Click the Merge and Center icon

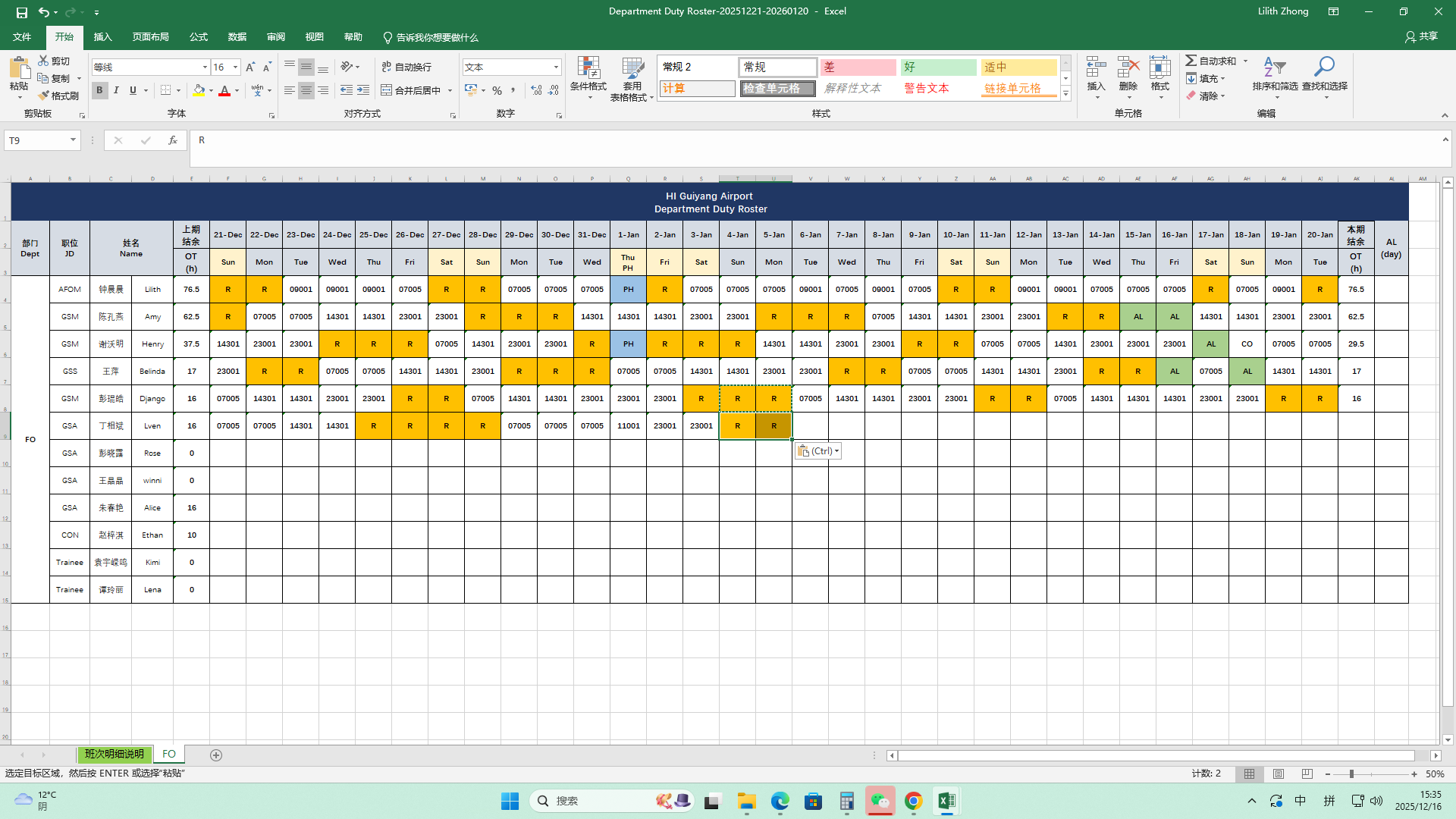[x=387, y=90]
